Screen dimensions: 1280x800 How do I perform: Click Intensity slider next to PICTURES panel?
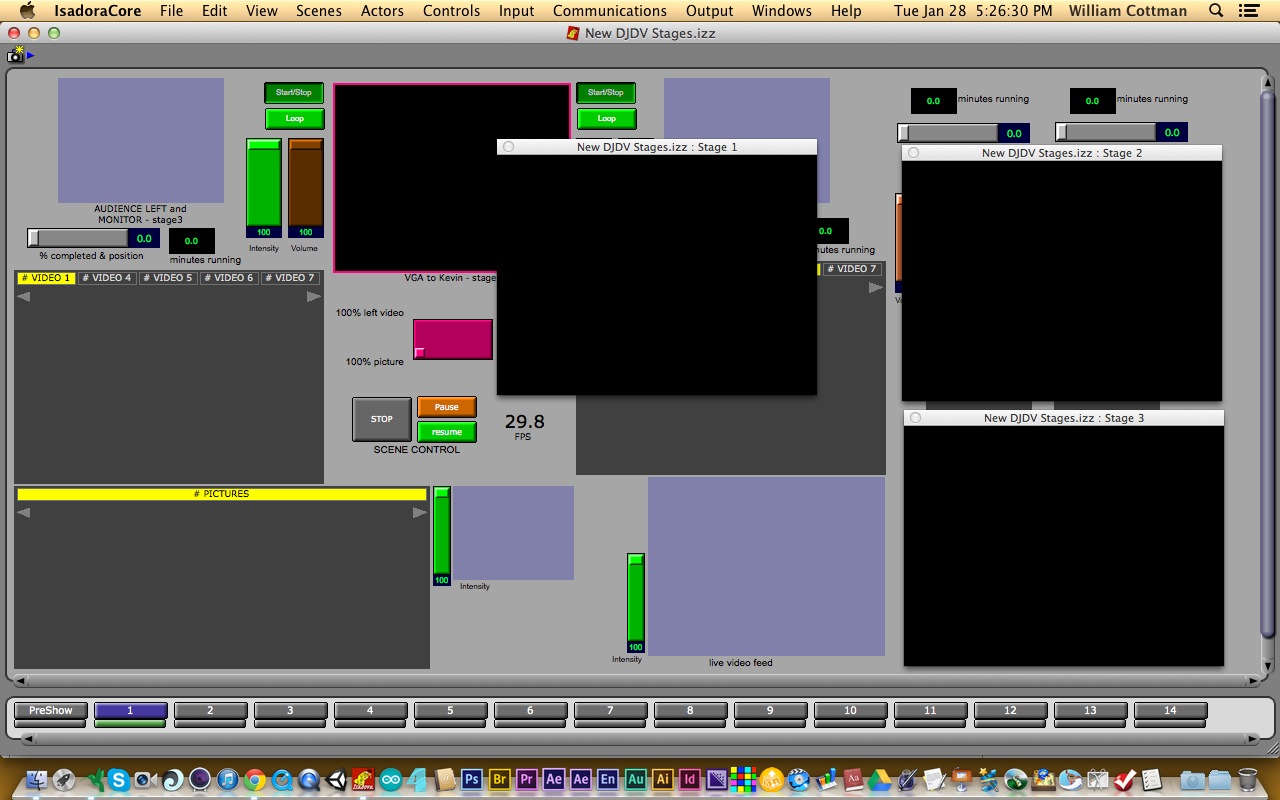(442, 536)
